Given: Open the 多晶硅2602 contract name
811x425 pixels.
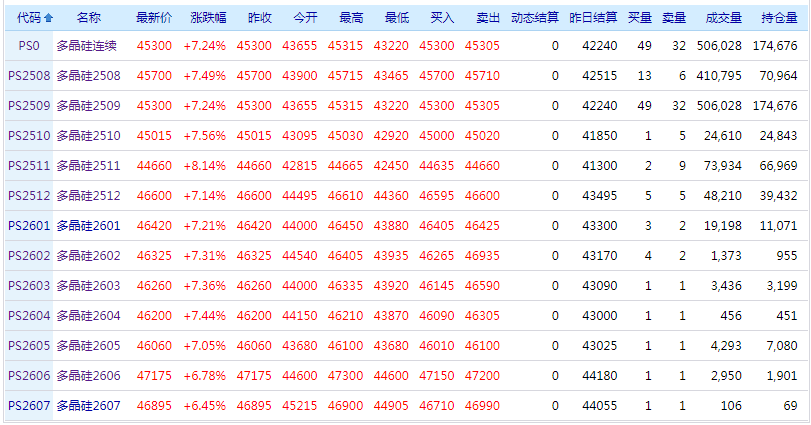Looking at the screenshot, I should pos(88,255).
